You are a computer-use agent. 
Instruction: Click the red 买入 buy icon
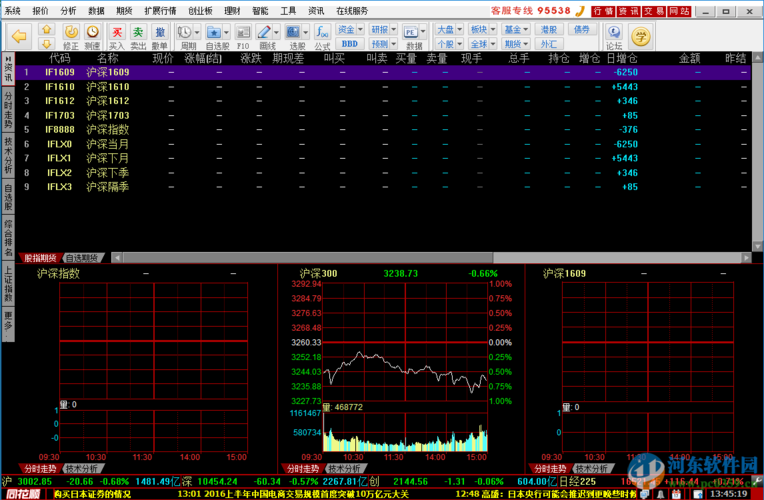(117, 32)
